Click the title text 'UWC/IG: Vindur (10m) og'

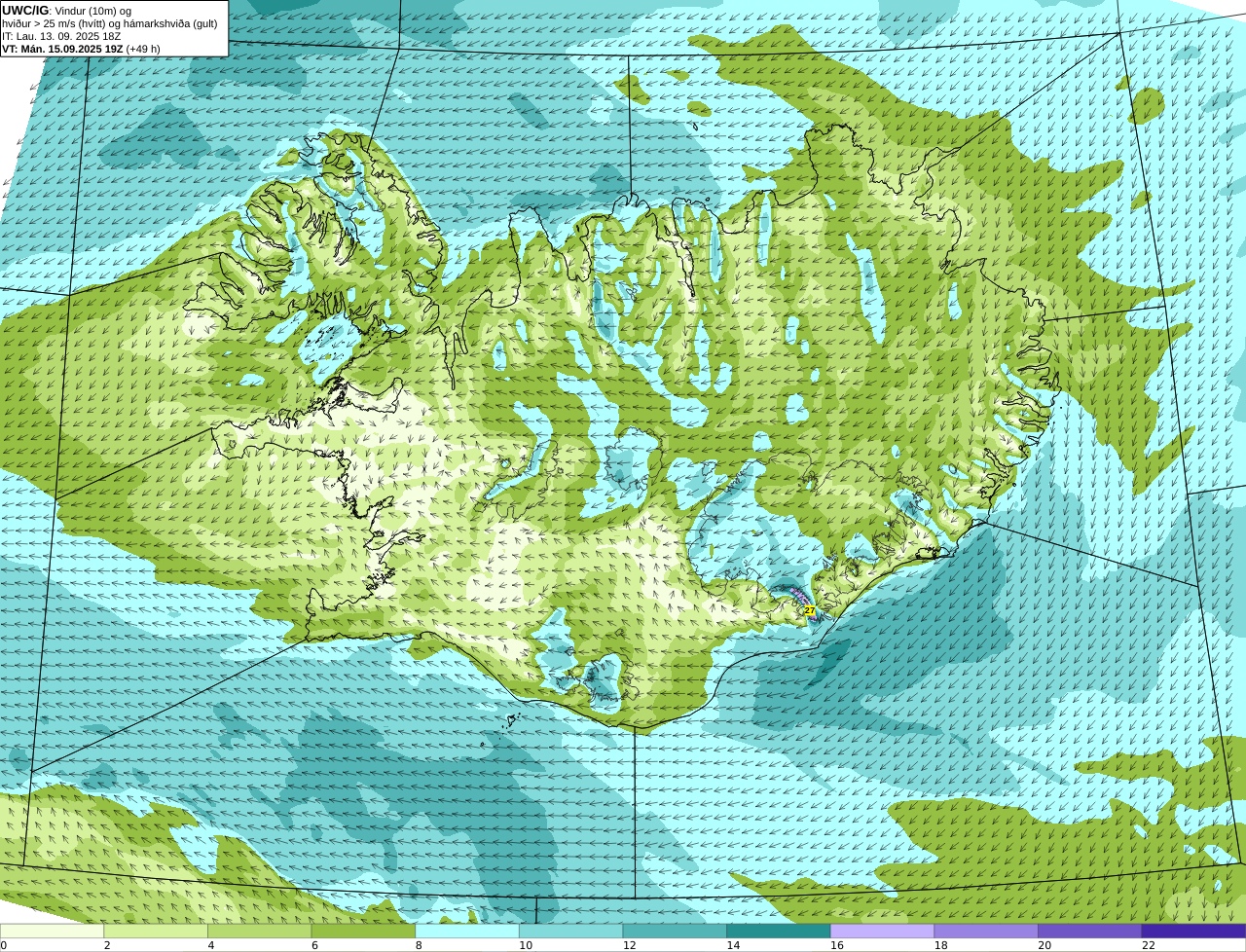tap(66, 11)
